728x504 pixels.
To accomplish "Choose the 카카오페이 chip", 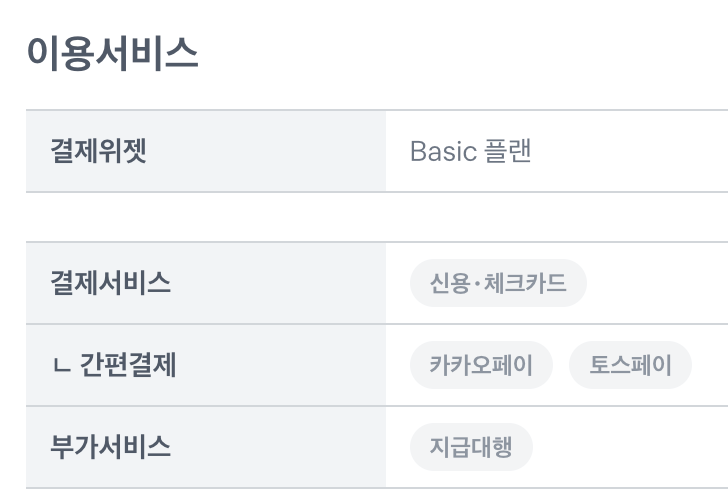I will [x=481, y=365].
